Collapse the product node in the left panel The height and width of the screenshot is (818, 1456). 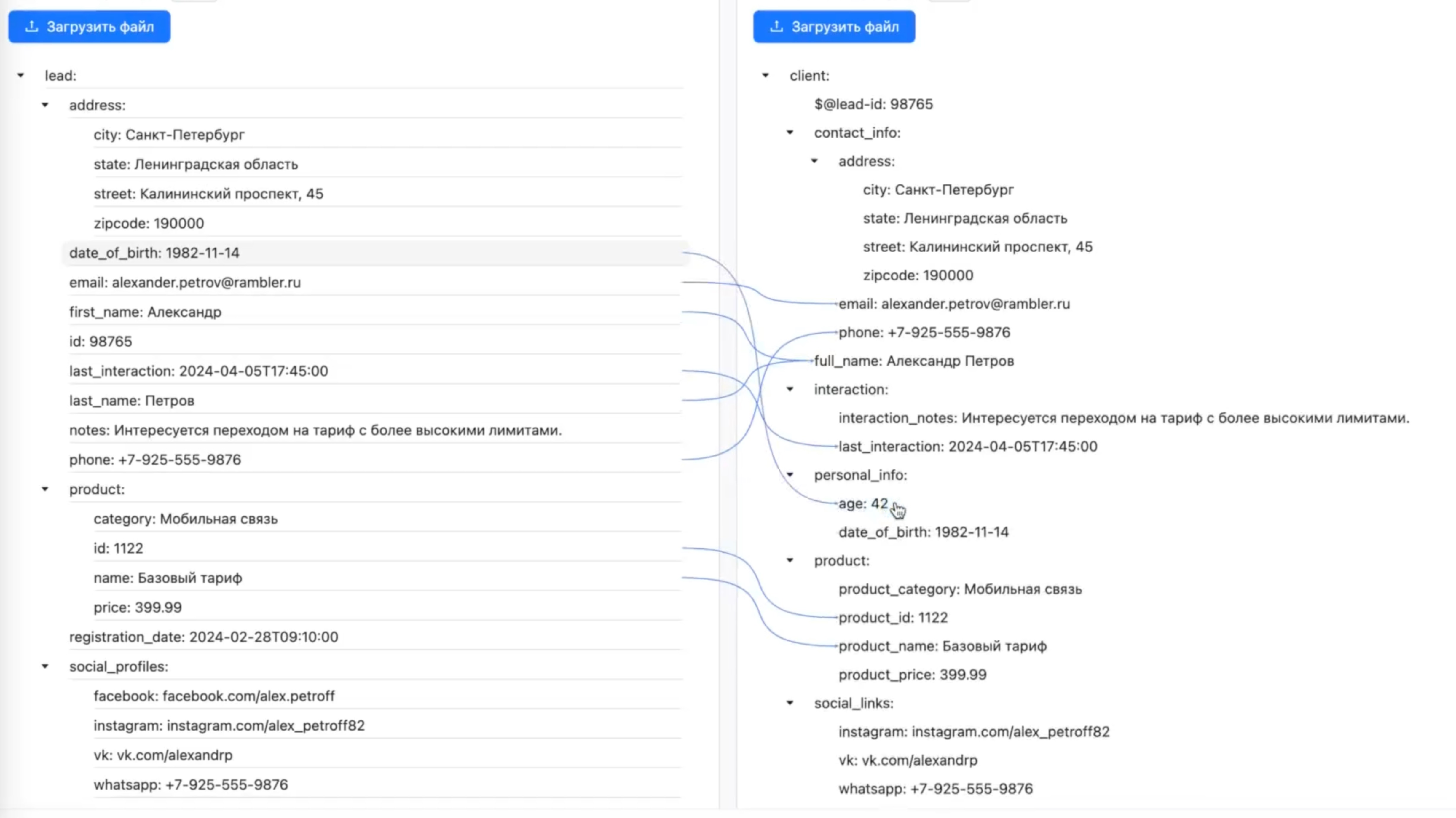pos(45,489)
